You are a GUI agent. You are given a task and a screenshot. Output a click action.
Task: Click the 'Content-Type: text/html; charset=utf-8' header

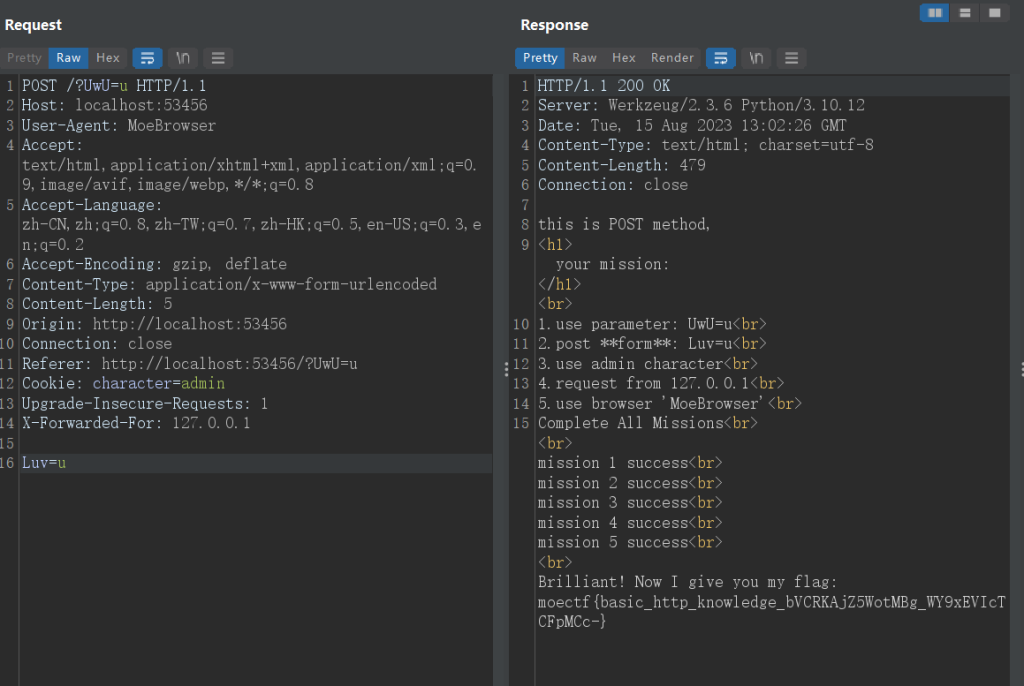click(x=706, y=145)
